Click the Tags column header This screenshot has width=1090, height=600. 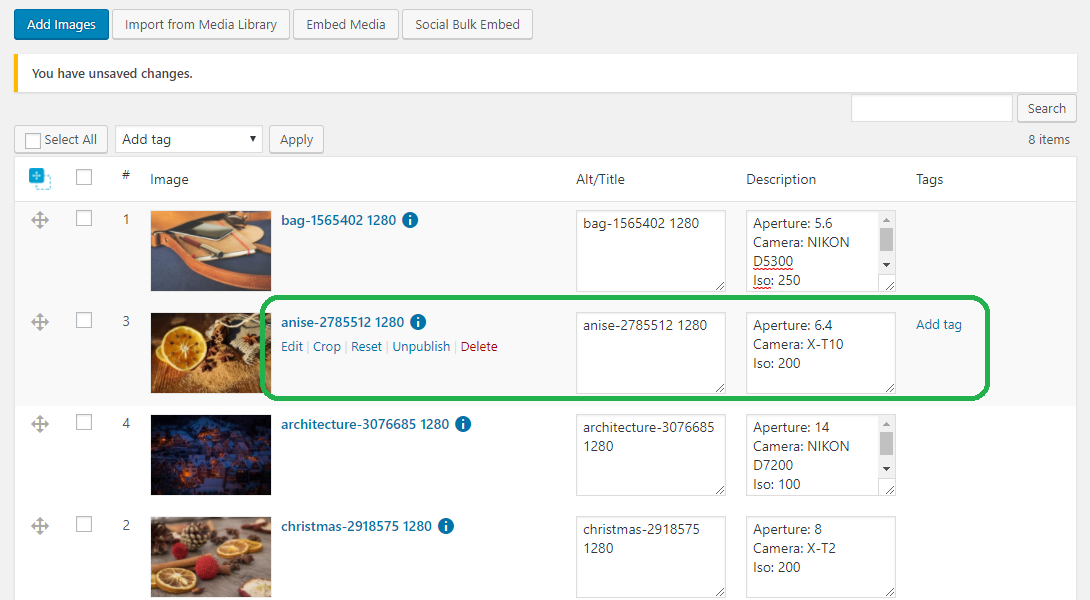click(x=929, y=179)
